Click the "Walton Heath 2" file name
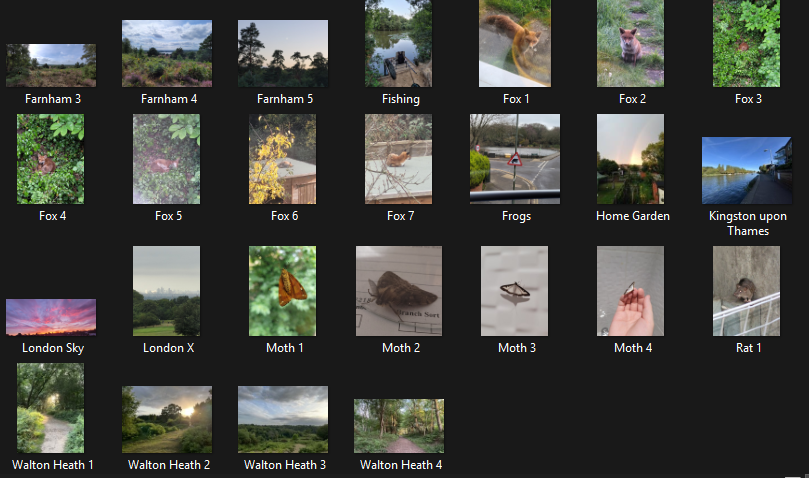 169,465
